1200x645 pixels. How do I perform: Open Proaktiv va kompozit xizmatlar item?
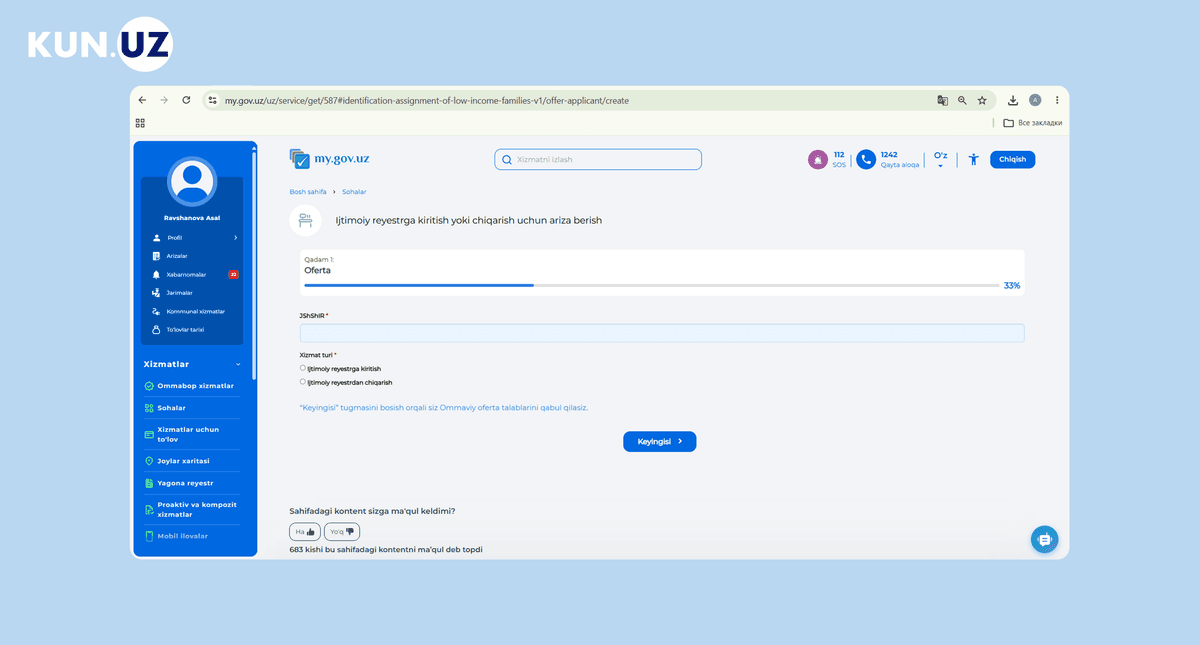[x=192, y=510]
